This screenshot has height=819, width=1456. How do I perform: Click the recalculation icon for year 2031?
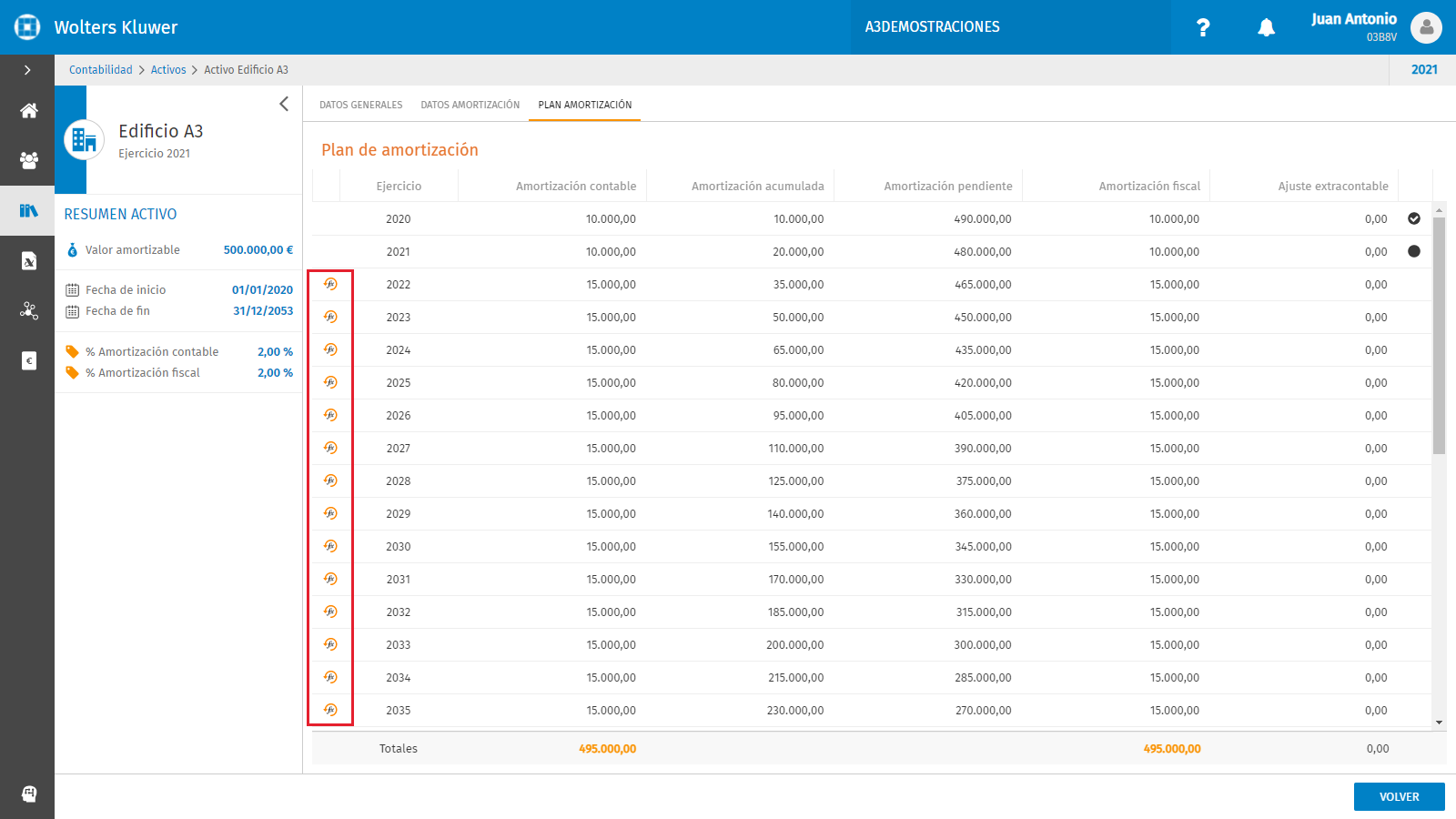click(x=330, y=579)
